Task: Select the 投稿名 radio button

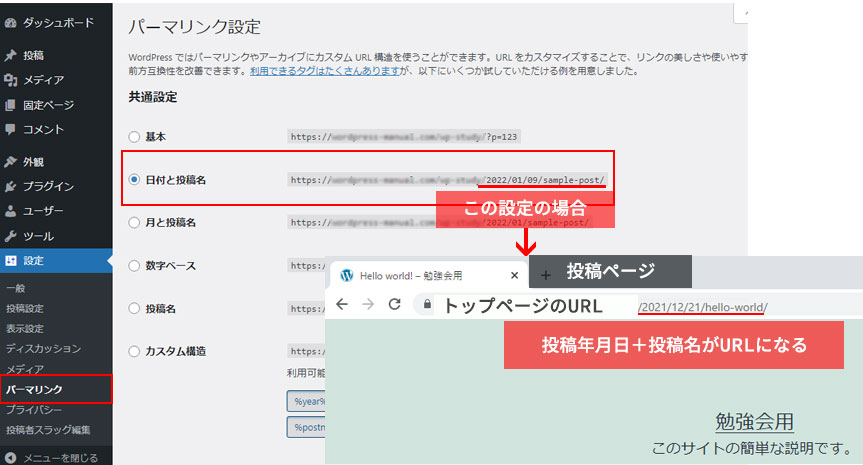Action: click(x=134, y=308)
